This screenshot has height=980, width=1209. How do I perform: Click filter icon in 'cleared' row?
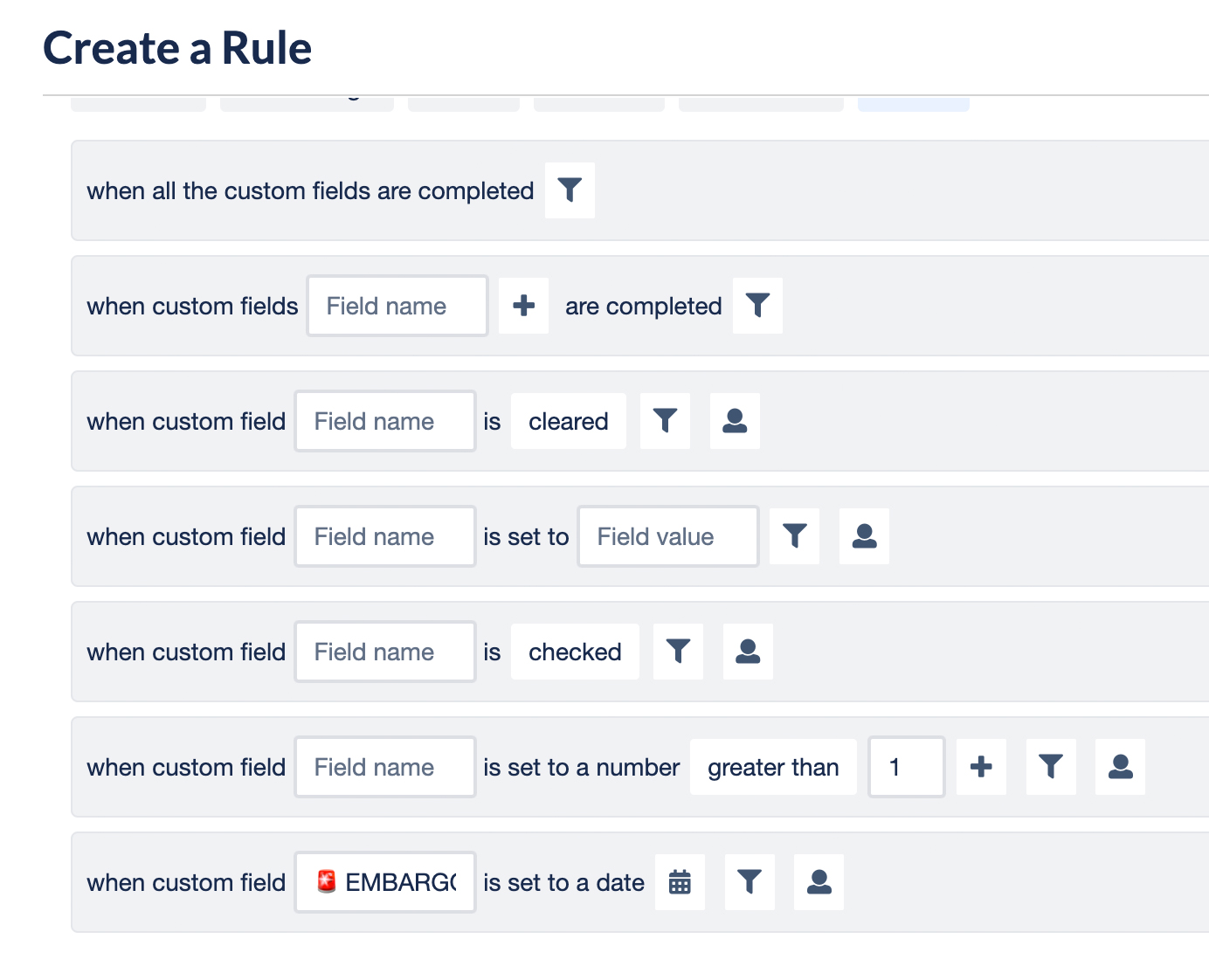click(665, 421)
